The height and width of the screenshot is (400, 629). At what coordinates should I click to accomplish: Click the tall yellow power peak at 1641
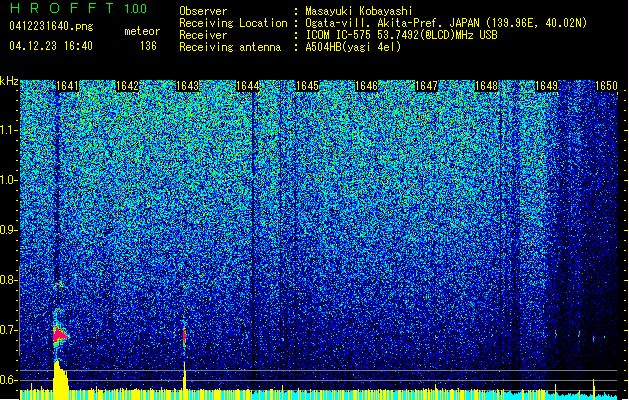(x=61, y=380)
